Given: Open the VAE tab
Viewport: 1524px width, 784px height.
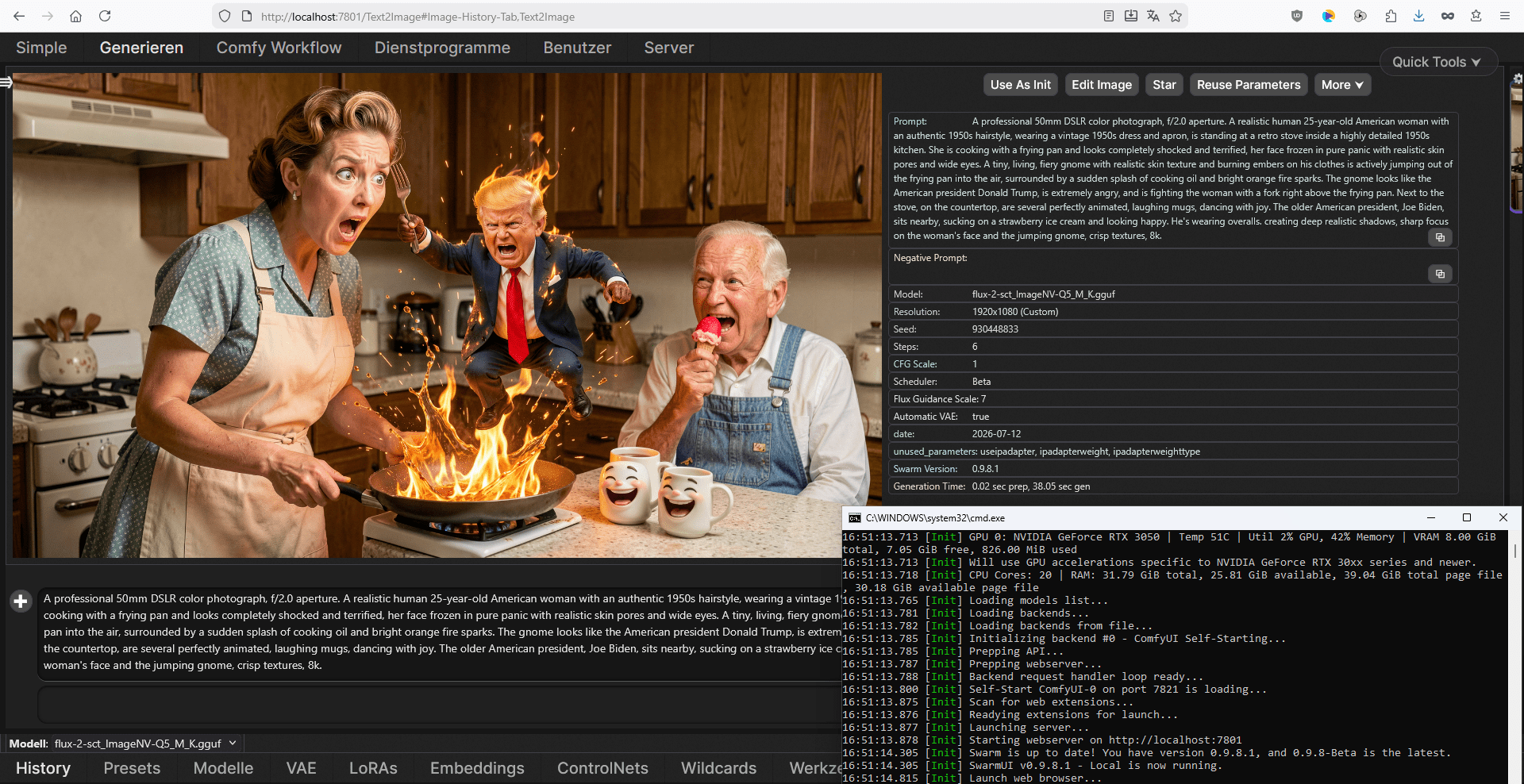Looking at the screenshot, I should point(301,768).
